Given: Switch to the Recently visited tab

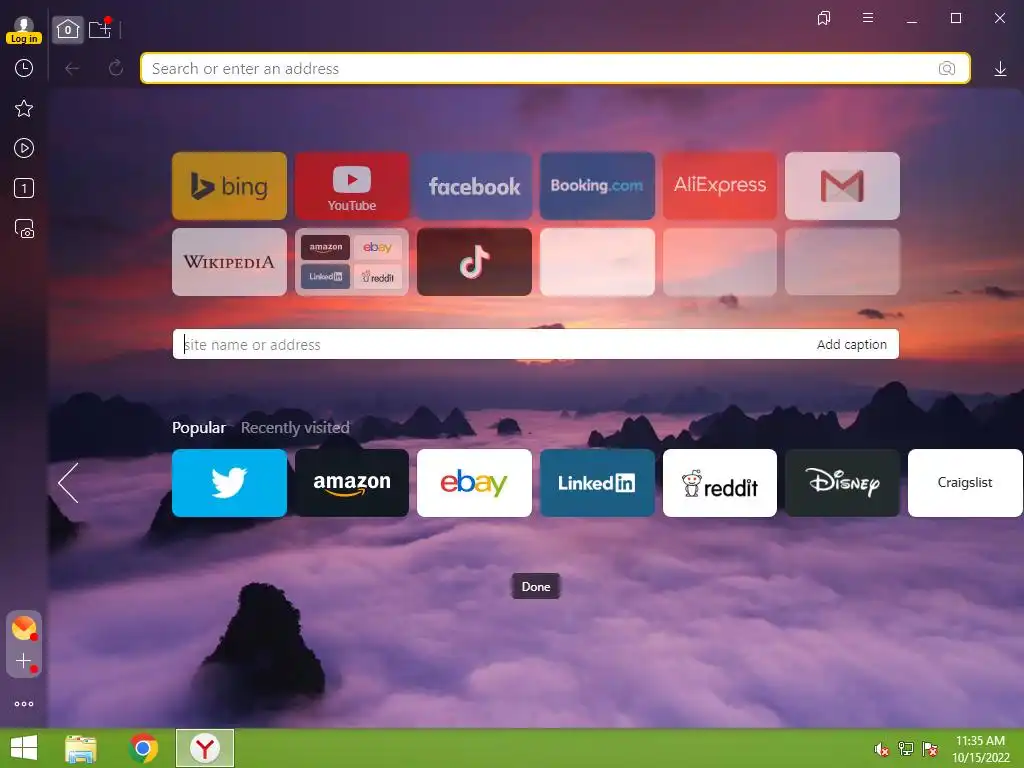Looking at the screenshot, I should 295,428.
